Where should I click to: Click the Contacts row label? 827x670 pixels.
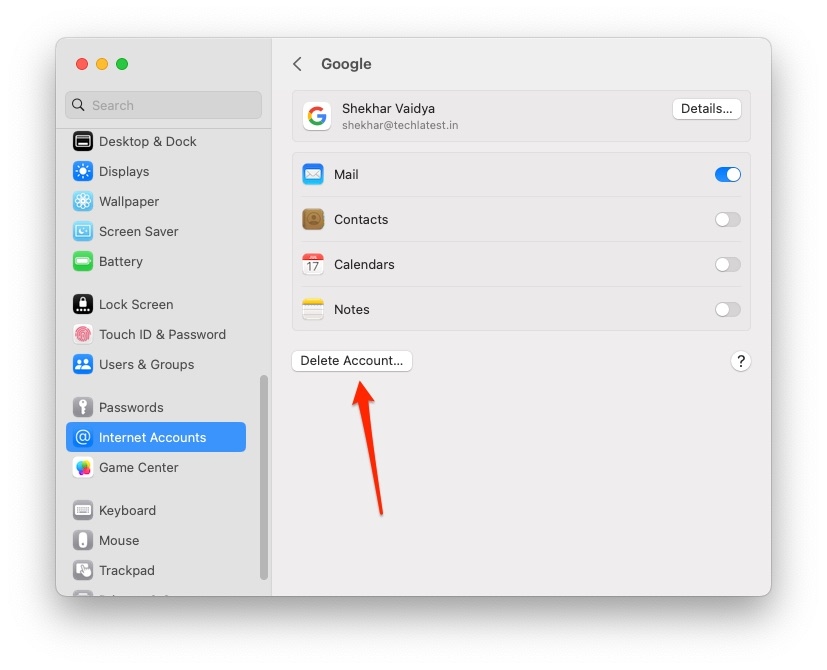(x=361, y=219)
